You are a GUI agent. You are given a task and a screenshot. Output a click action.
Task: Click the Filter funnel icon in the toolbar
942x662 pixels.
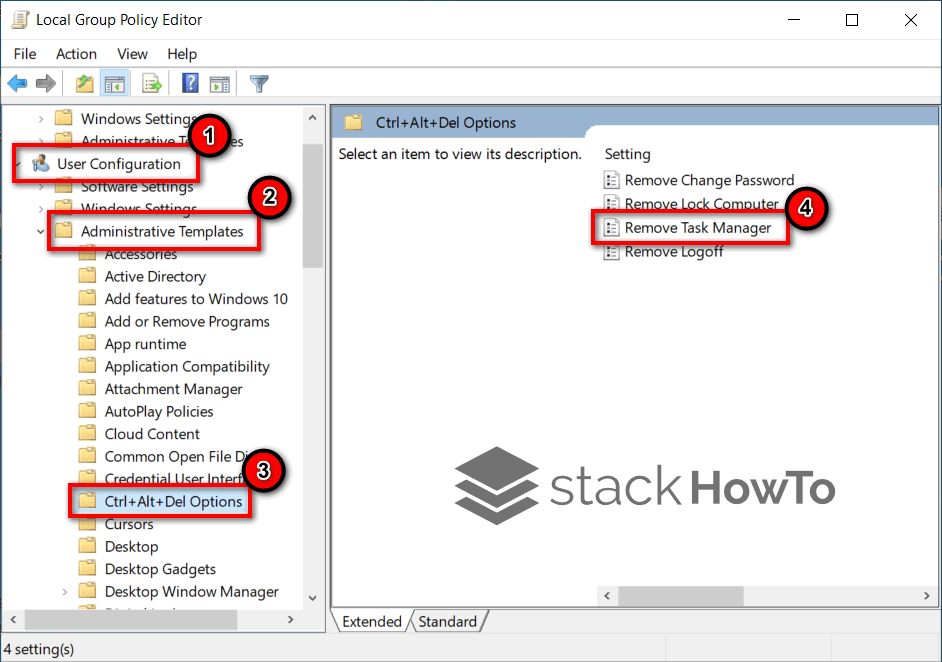tap(259, 83)
